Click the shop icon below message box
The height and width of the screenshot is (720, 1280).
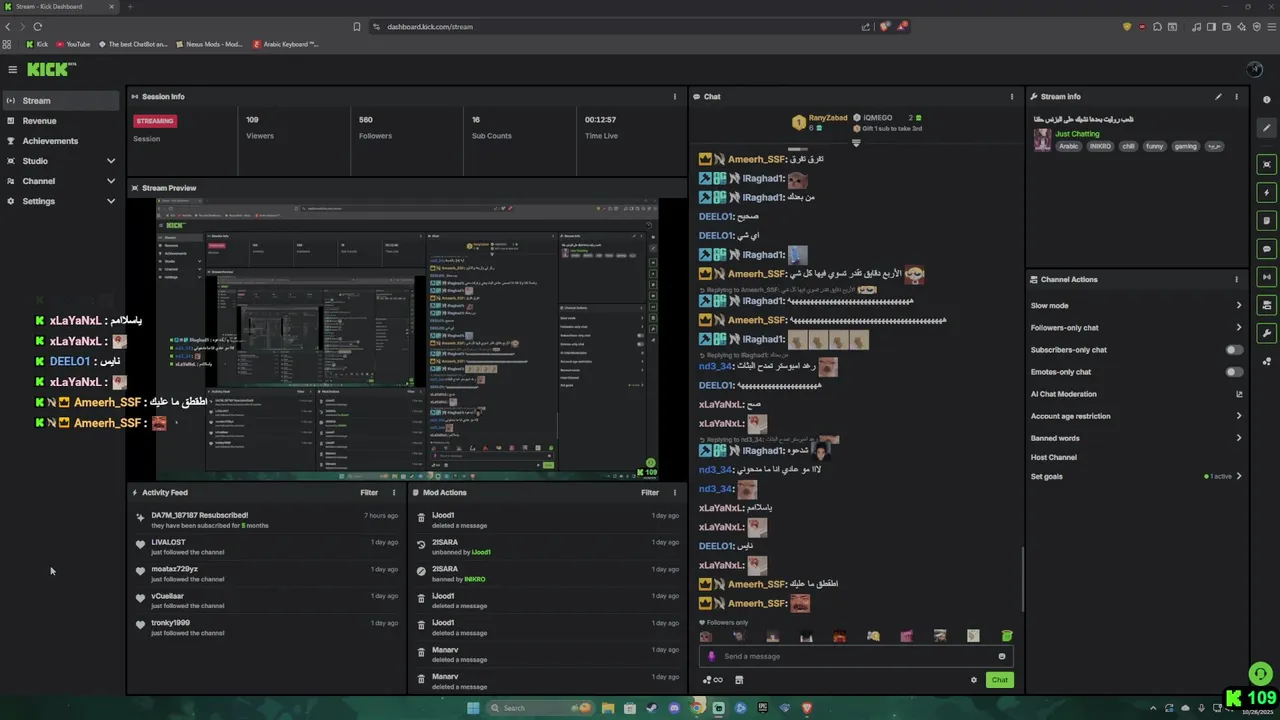click(739, 680)
